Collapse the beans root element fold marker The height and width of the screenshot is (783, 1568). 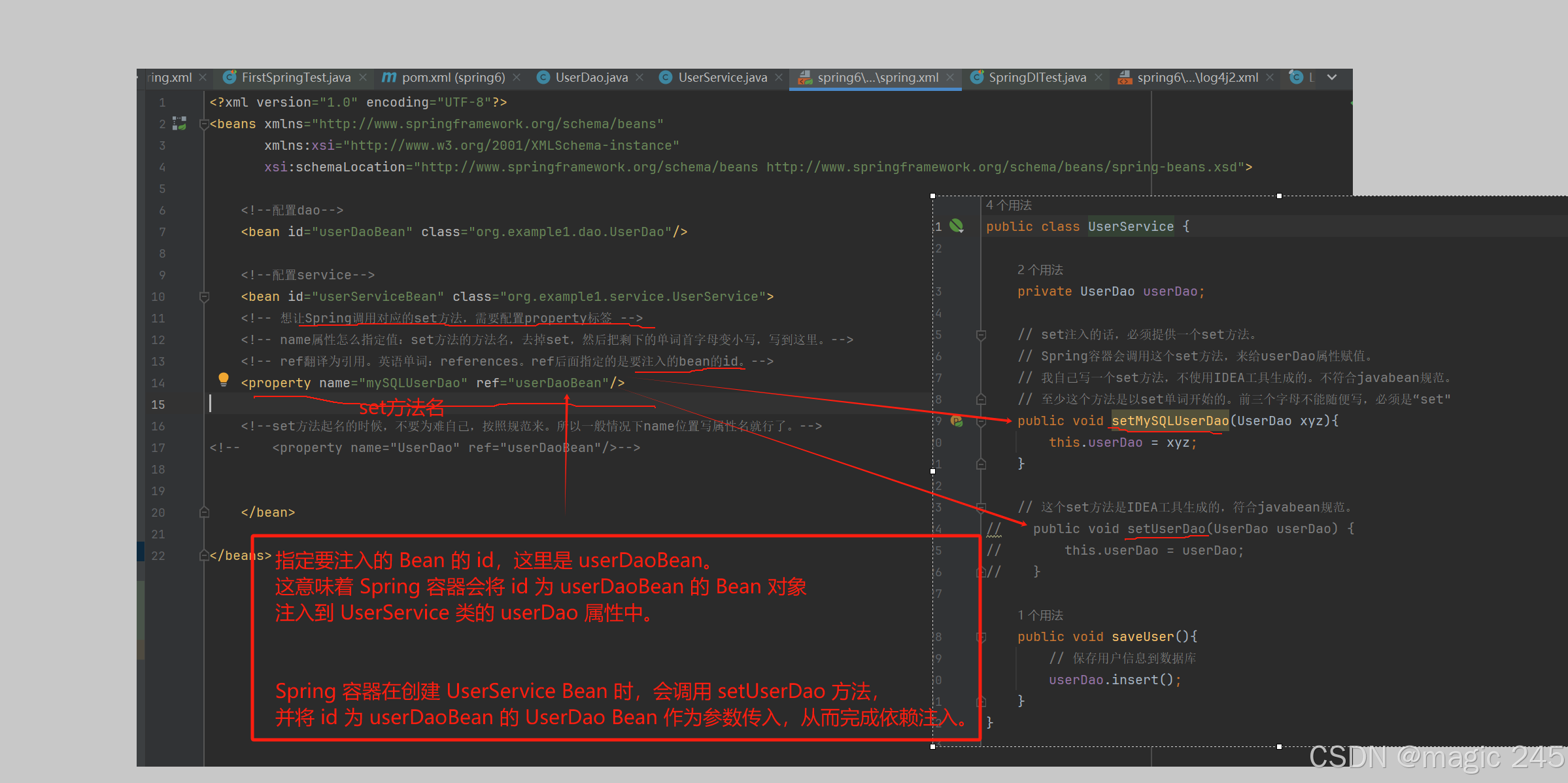pyautogui.click(x=203, y=124)
